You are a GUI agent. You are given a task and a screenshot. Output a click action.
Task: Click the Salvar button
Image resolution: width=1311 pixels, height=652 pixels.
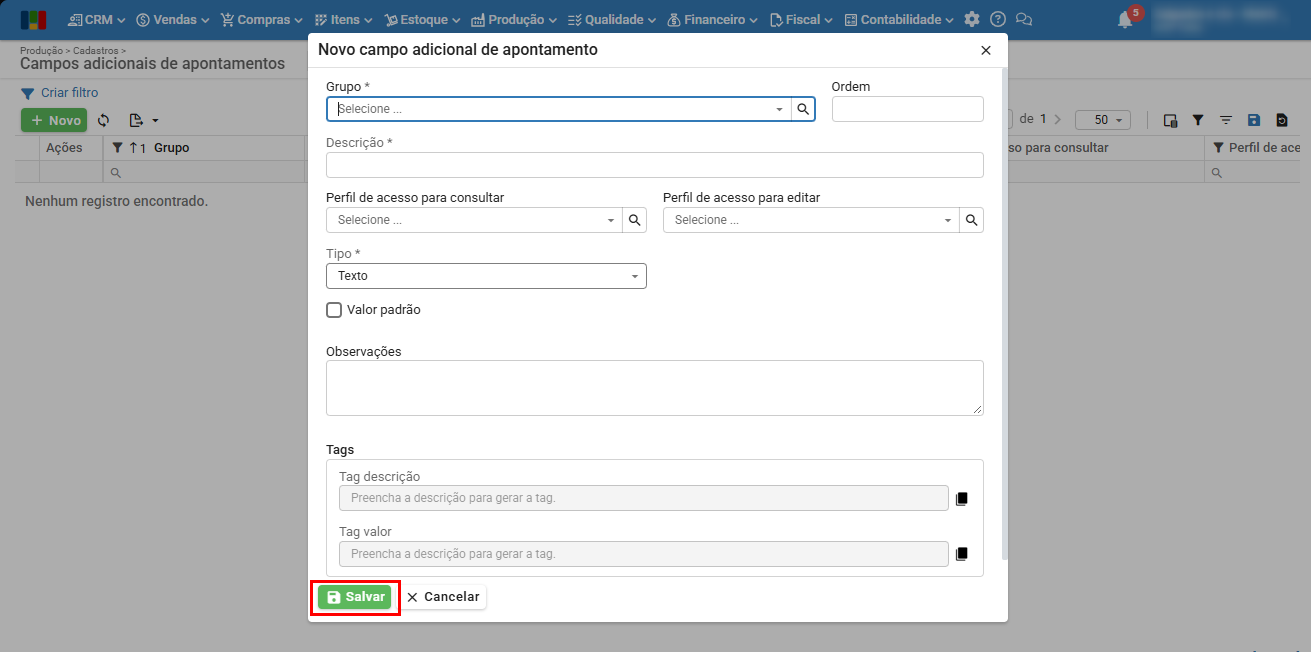355,597
